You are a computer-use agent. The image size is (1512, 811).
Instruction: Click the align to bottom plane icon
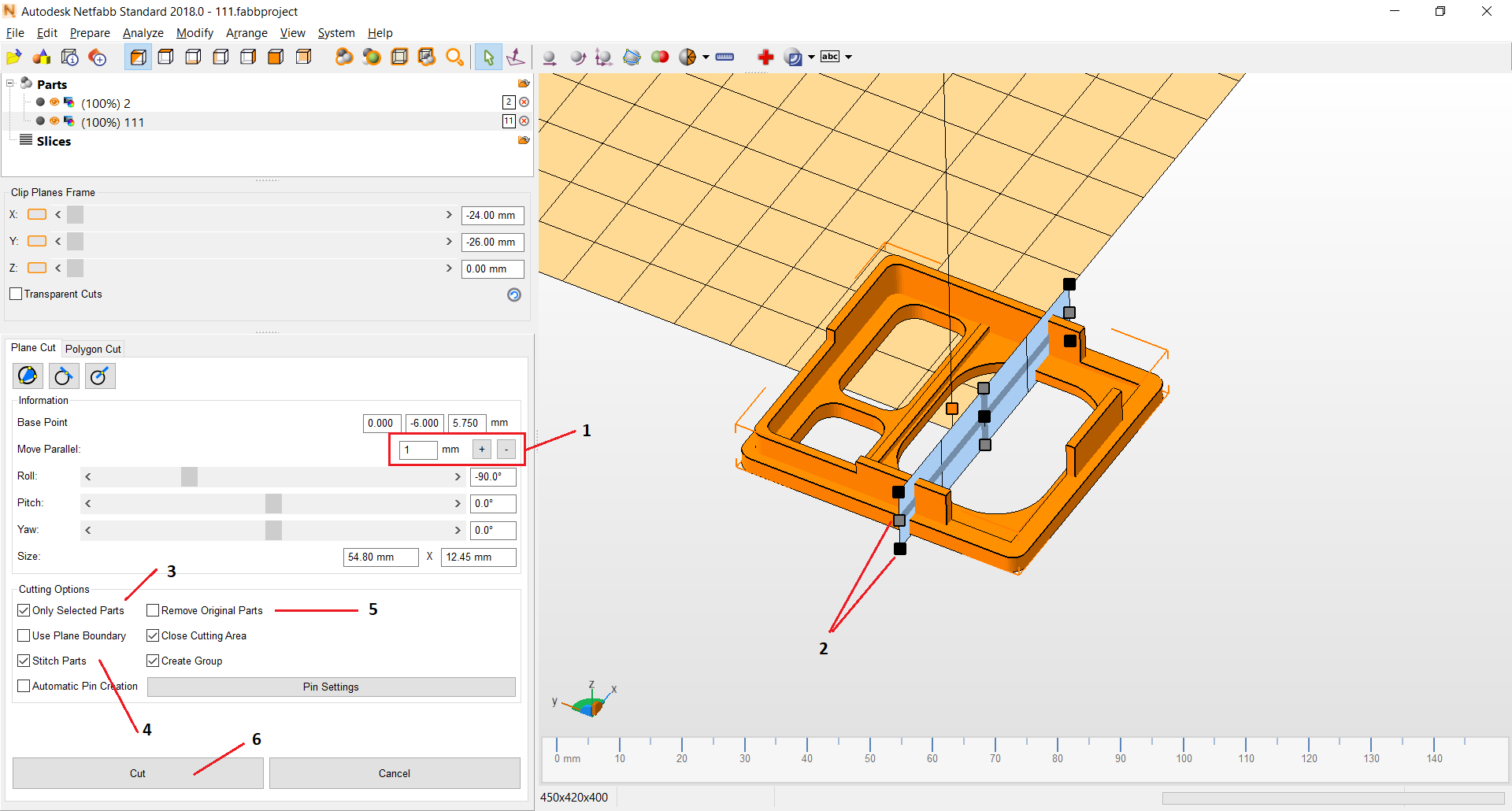click(516, 57)
